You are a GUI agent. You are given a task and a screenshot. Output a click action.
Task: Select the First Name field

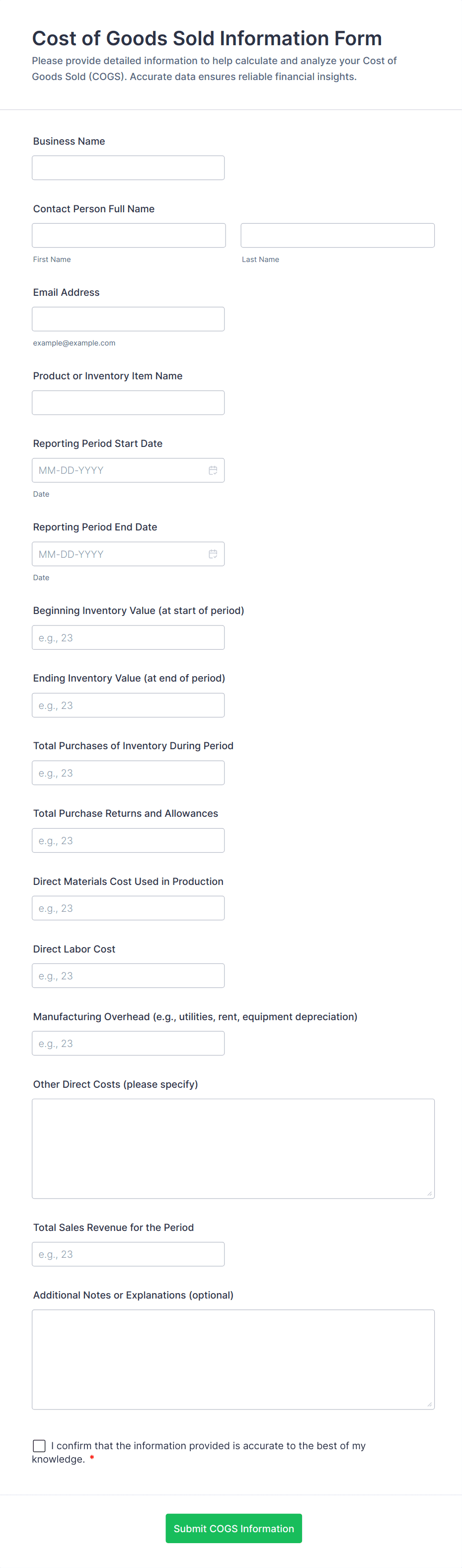click(128, 235)
